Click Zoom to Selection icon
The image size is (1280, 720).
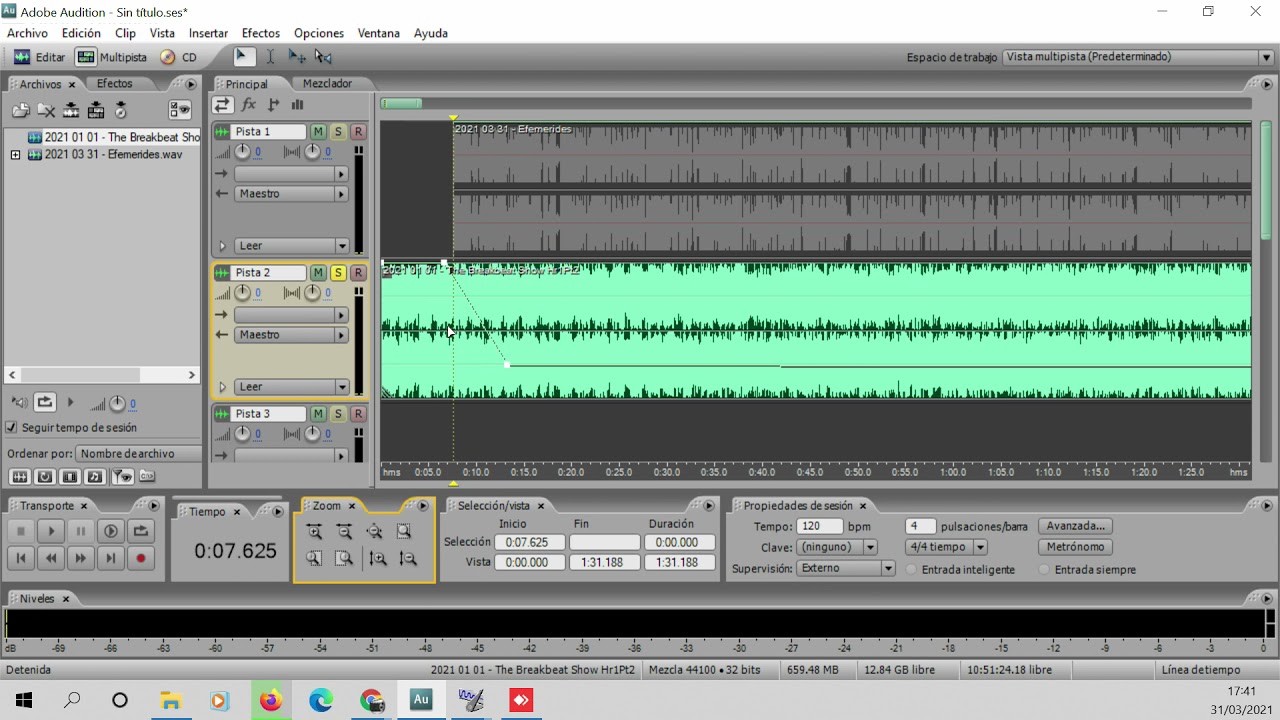(x=404, y=532)
